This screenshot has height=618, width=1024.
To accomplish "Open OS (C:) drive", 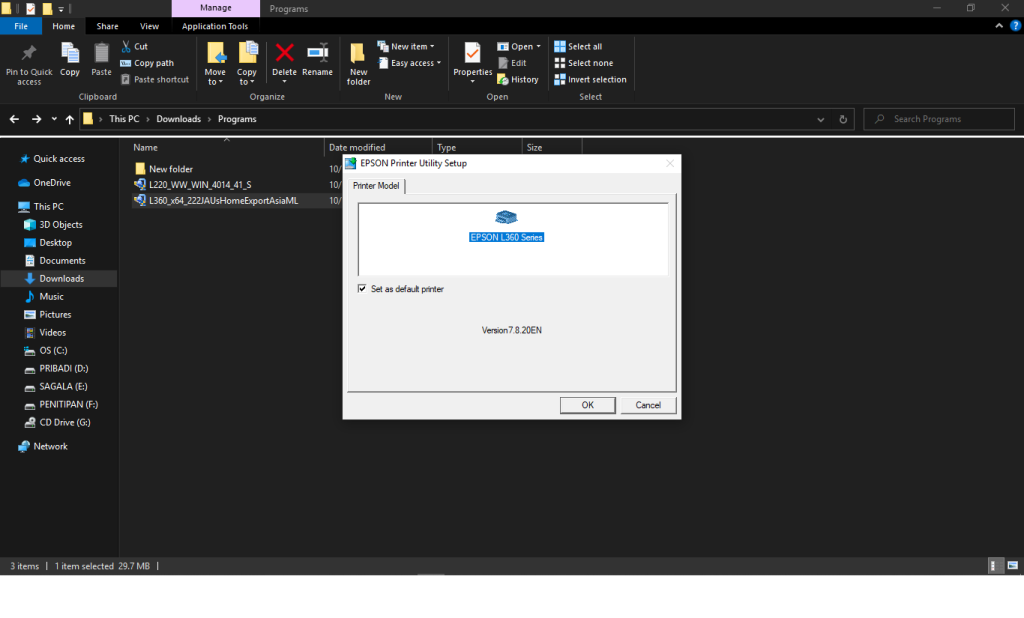I will (x=46, y=350).
